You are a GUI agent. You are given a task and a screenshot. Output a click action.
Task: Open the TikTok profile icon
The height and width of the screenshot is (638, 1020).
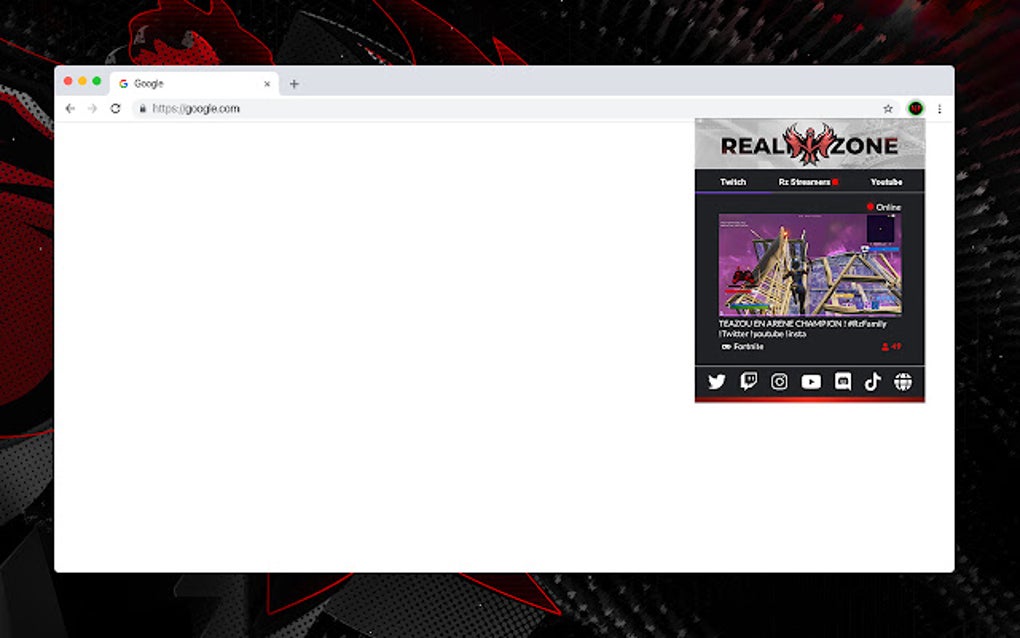[872, 382]
